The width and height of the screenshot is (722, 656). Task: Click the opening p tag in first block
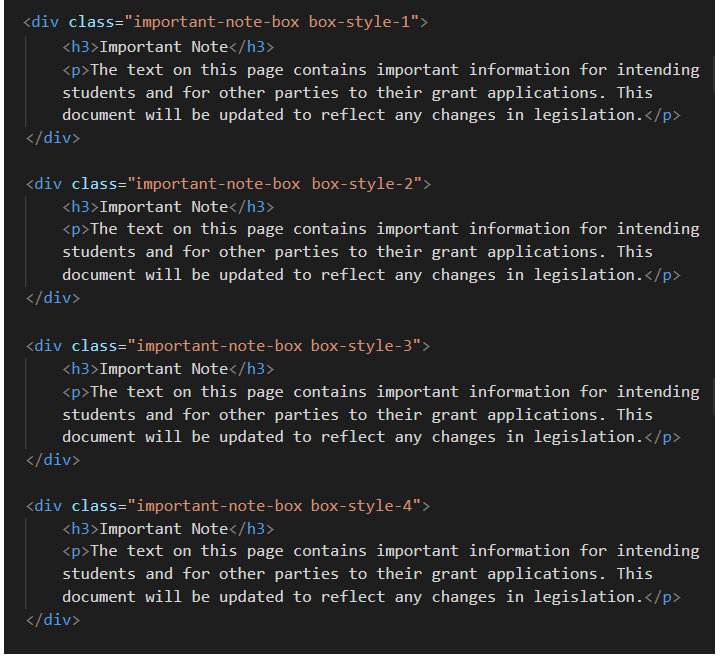click(76, 70)
